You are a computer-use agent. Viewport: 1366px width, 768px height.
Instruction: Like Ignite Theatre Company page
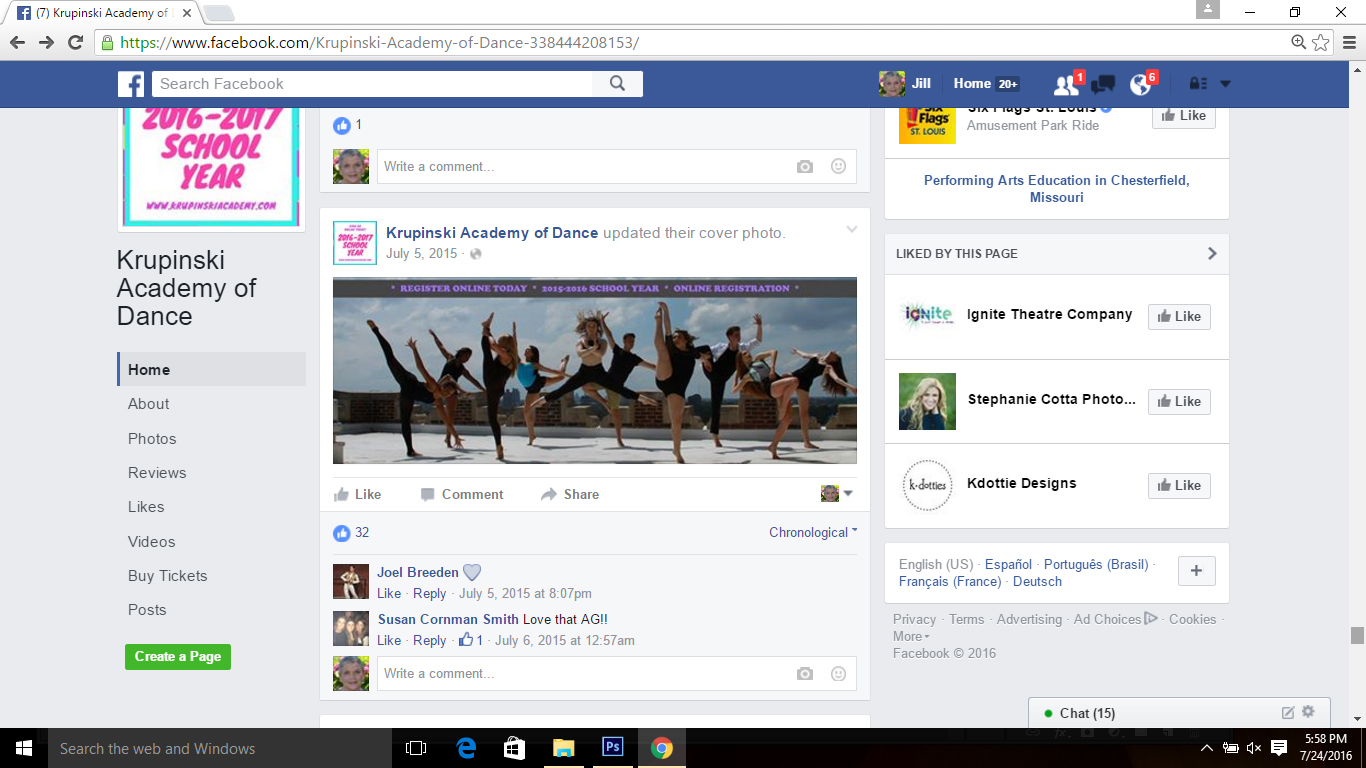pyautogui.click(x=1179, y=317)
